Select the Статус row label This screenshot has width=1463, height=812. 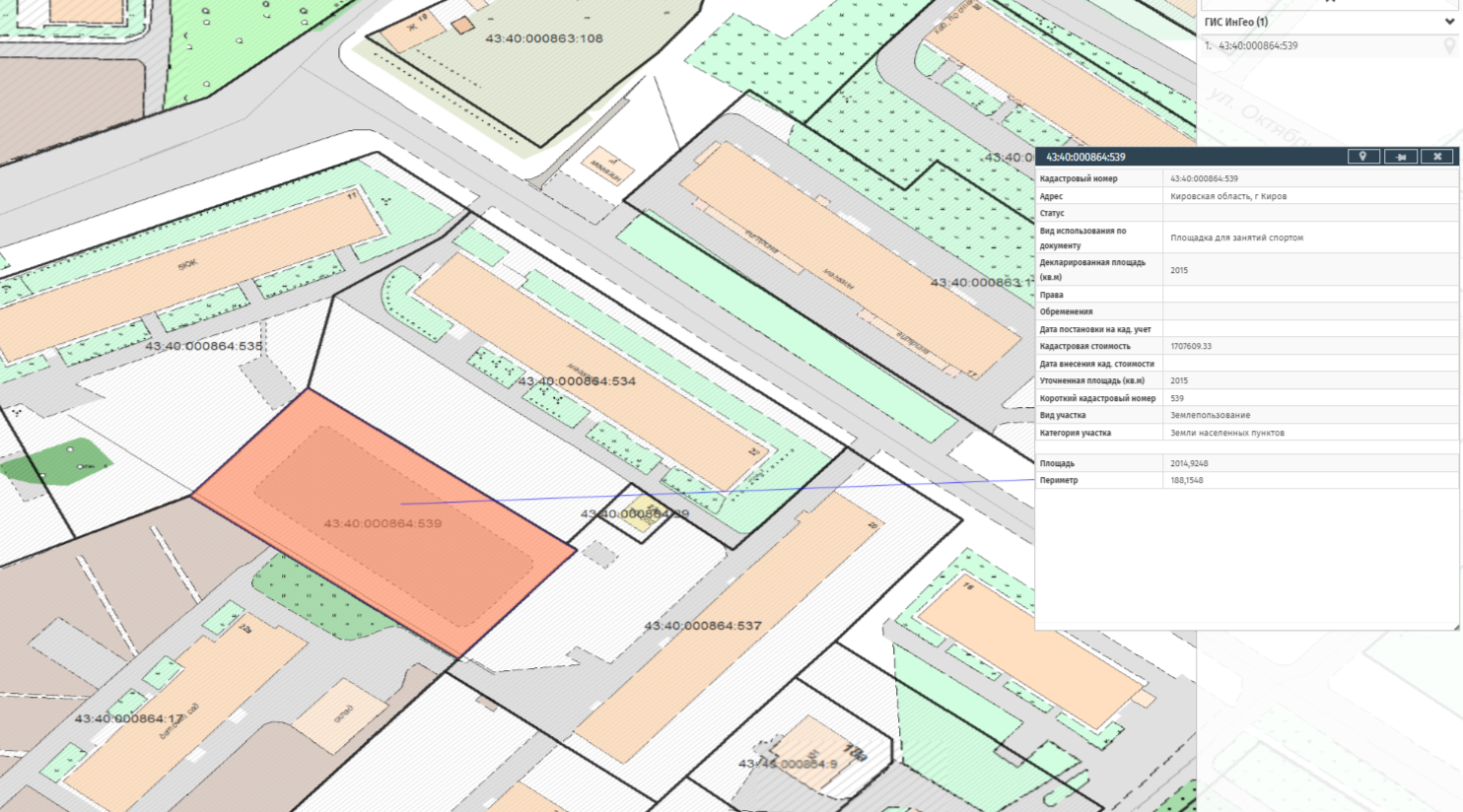[x=1052, y=213]
